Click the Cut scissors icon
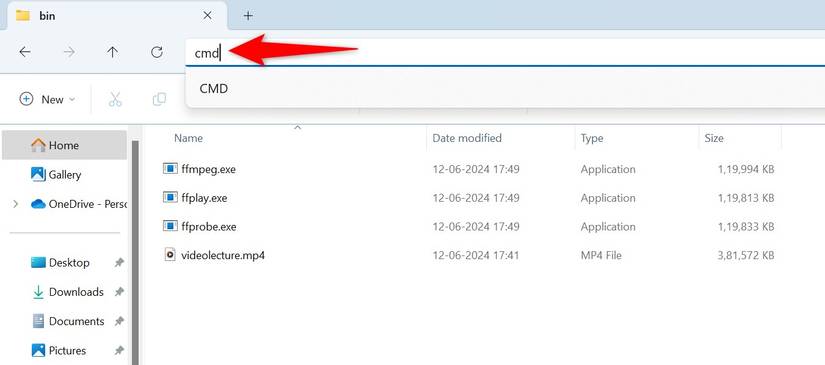 115,99
